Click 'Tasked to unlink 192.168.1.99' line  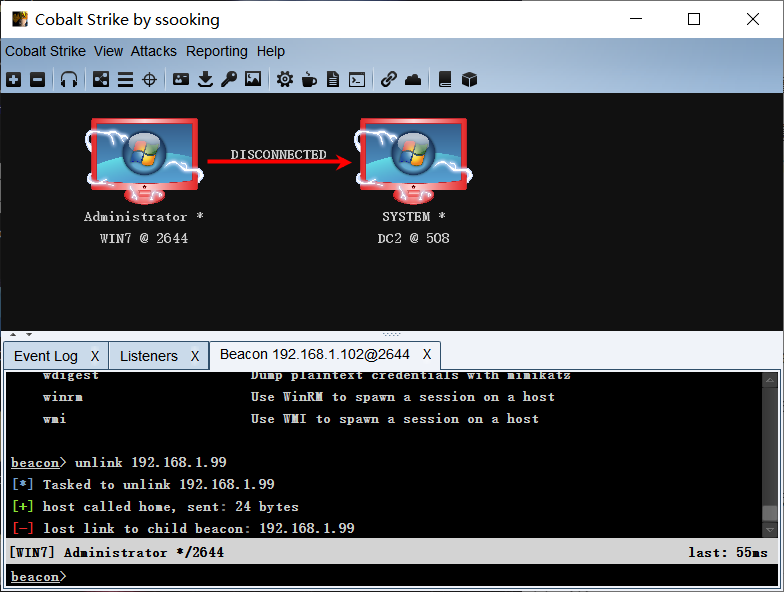click(144, 484)
